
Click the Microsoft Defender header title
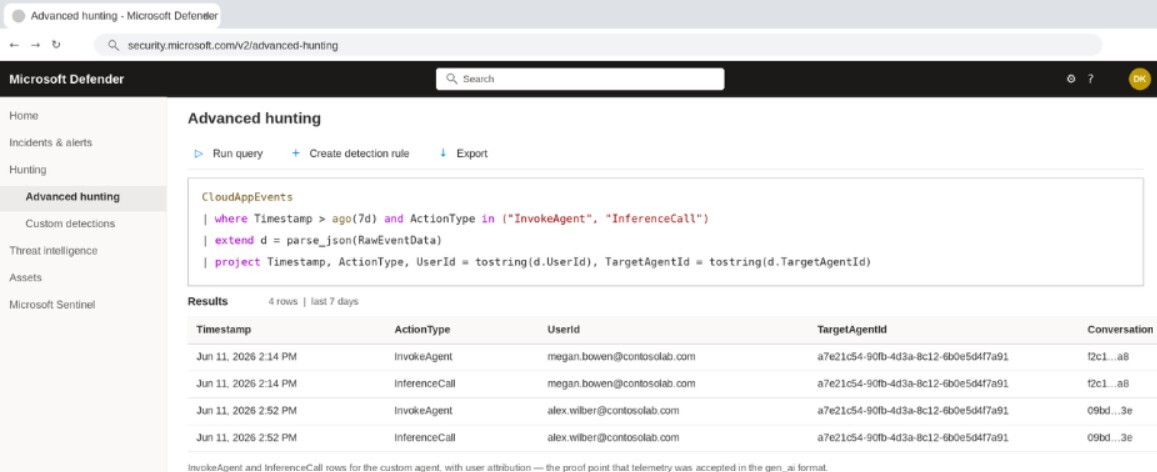coord(66,79)
